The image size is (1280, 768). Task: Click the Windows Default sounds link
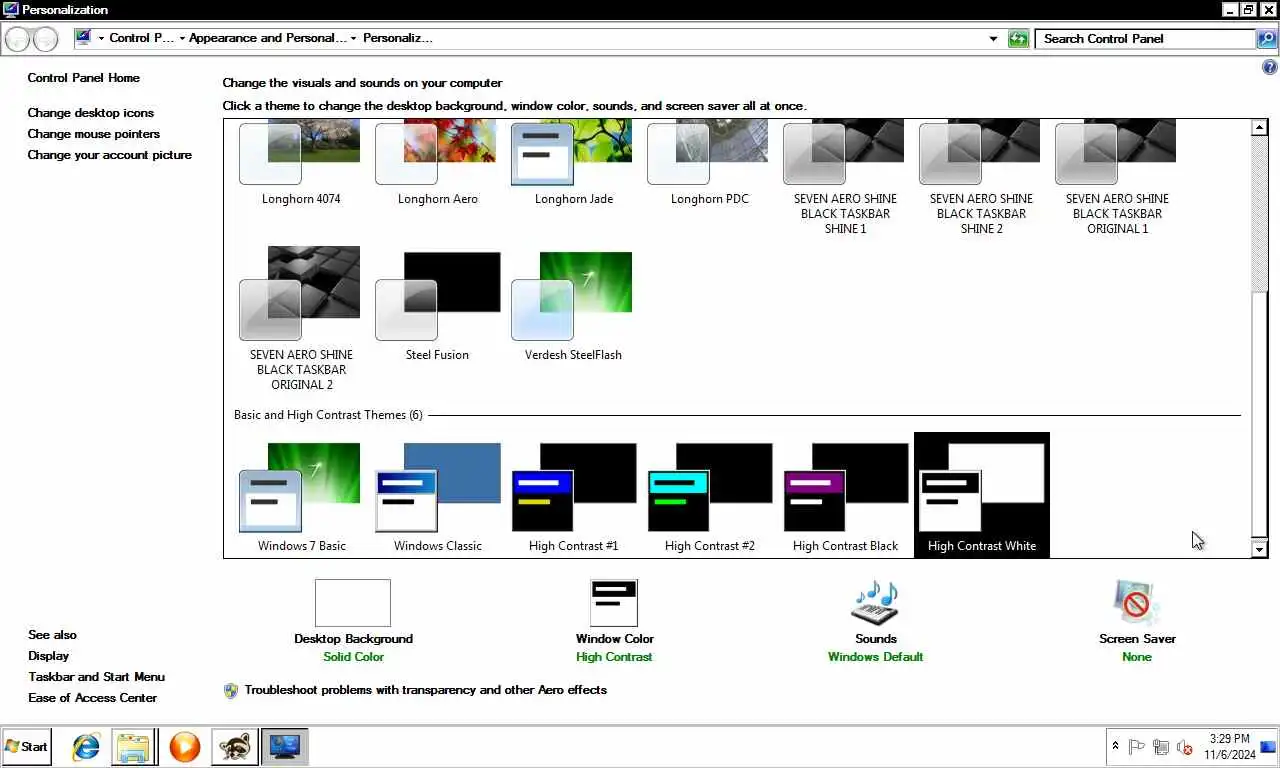point(875,657)
